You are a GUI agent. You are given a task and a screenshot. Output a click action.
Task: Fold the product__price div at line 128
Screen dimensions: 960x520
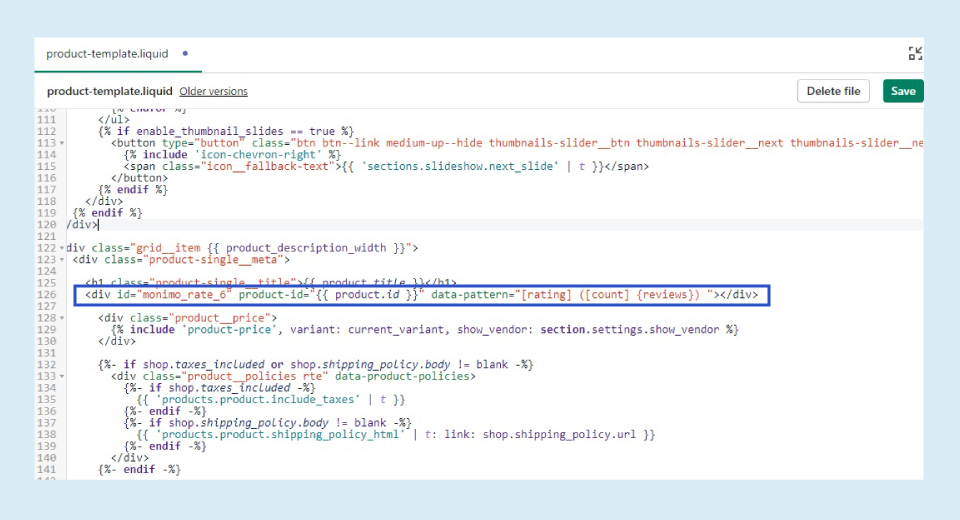coord(63,317)
